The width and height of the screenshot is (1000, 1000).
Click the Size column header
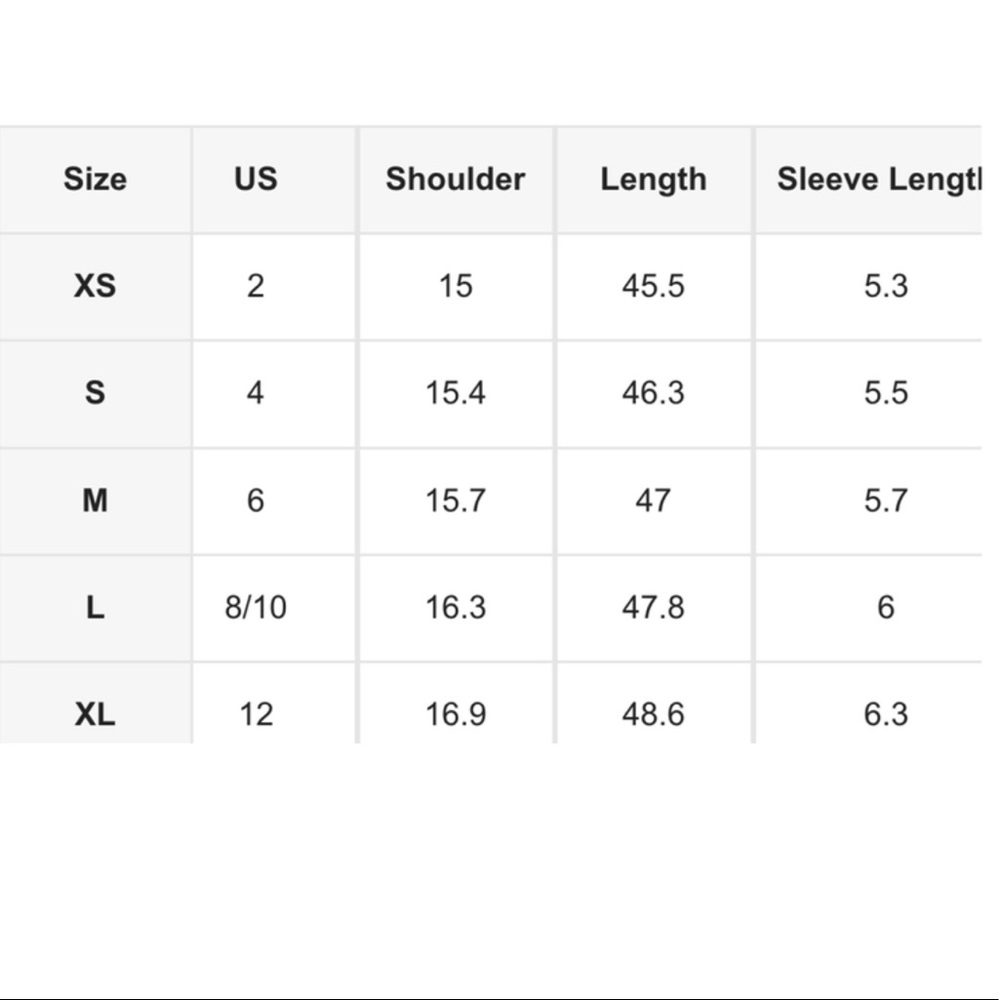[95, 180]
